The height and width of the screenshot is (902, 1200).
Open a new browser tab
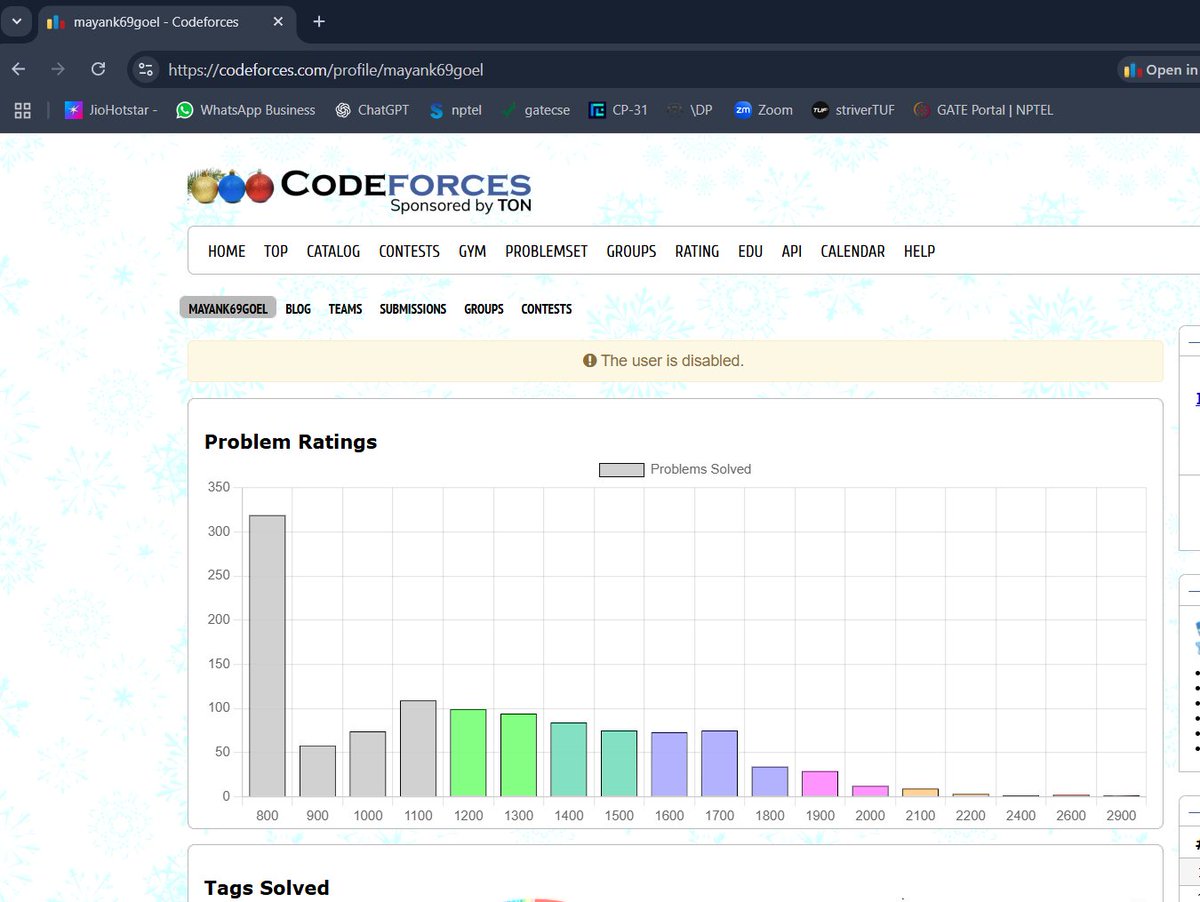point(319,21)
